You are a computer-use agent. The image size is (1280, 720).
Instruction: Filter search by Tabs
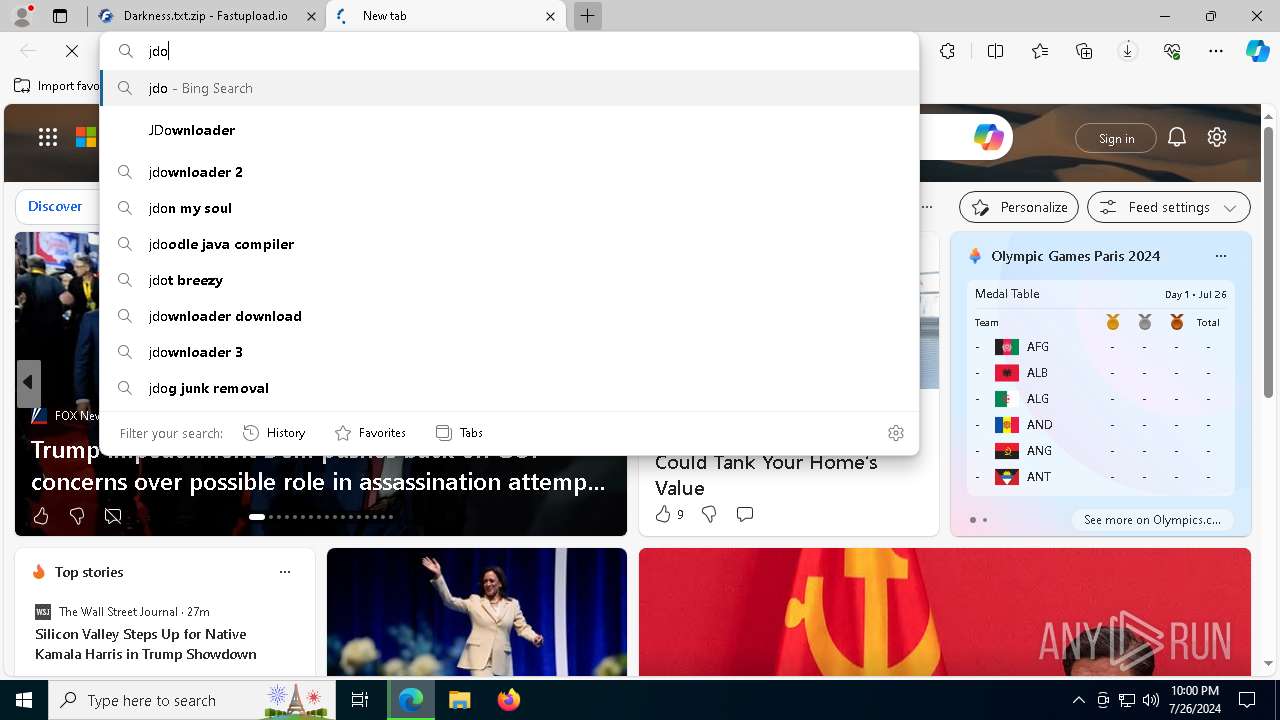click(459, 433)
